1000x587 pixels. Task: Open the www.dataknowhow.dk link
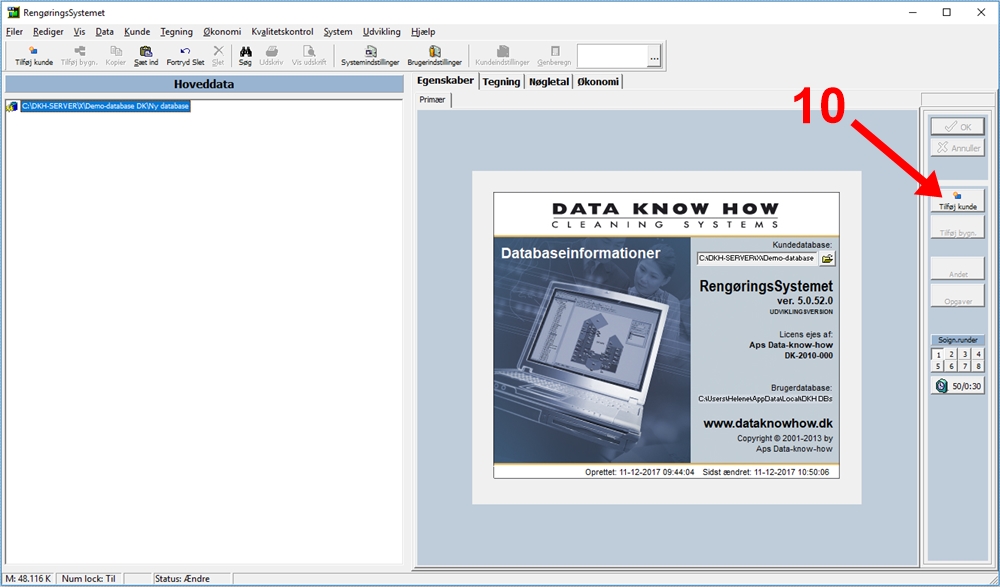pos(768,423)
